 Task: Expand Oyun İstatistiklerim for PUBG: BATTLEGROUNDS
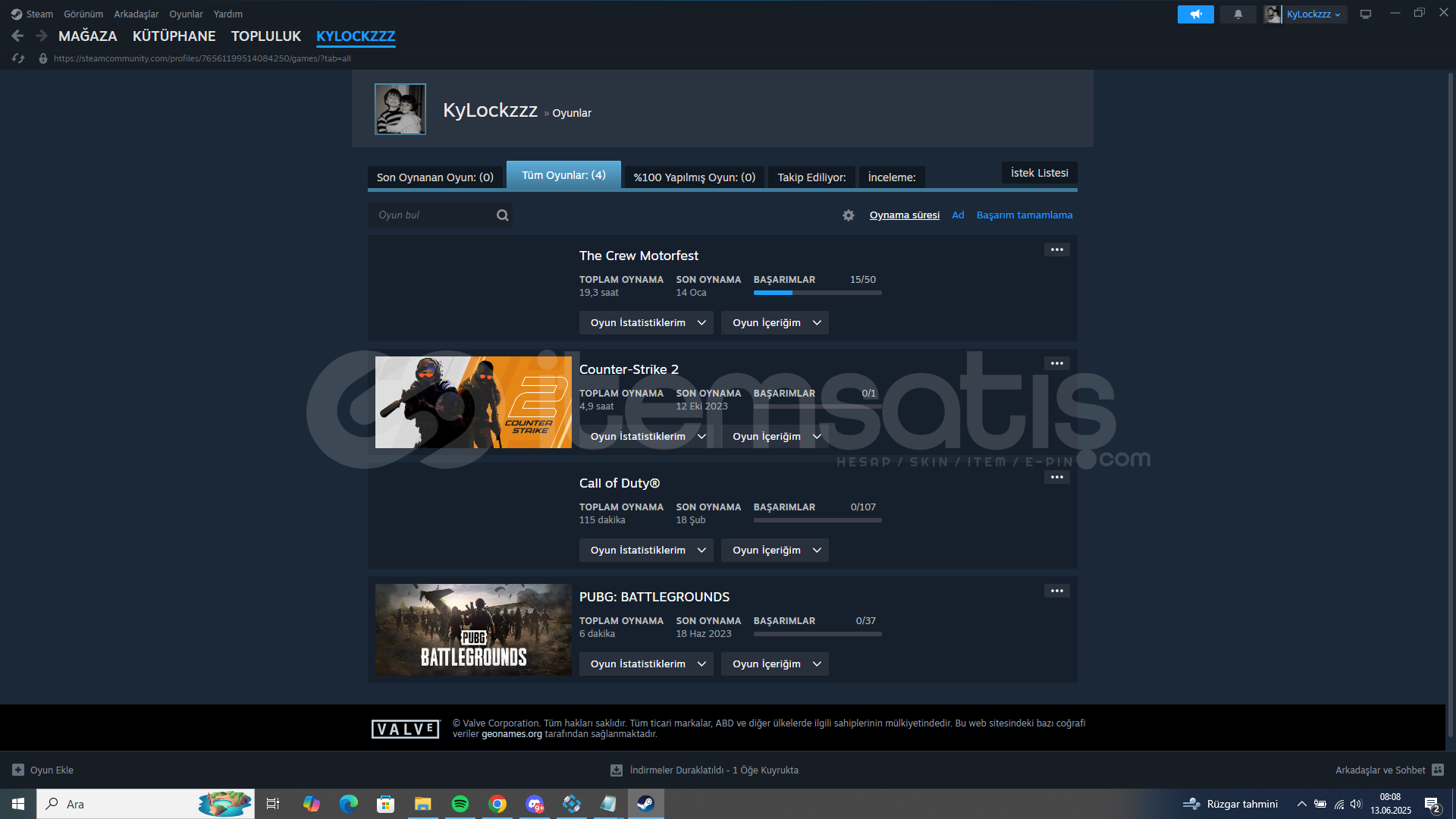click(x=646, y=664)
